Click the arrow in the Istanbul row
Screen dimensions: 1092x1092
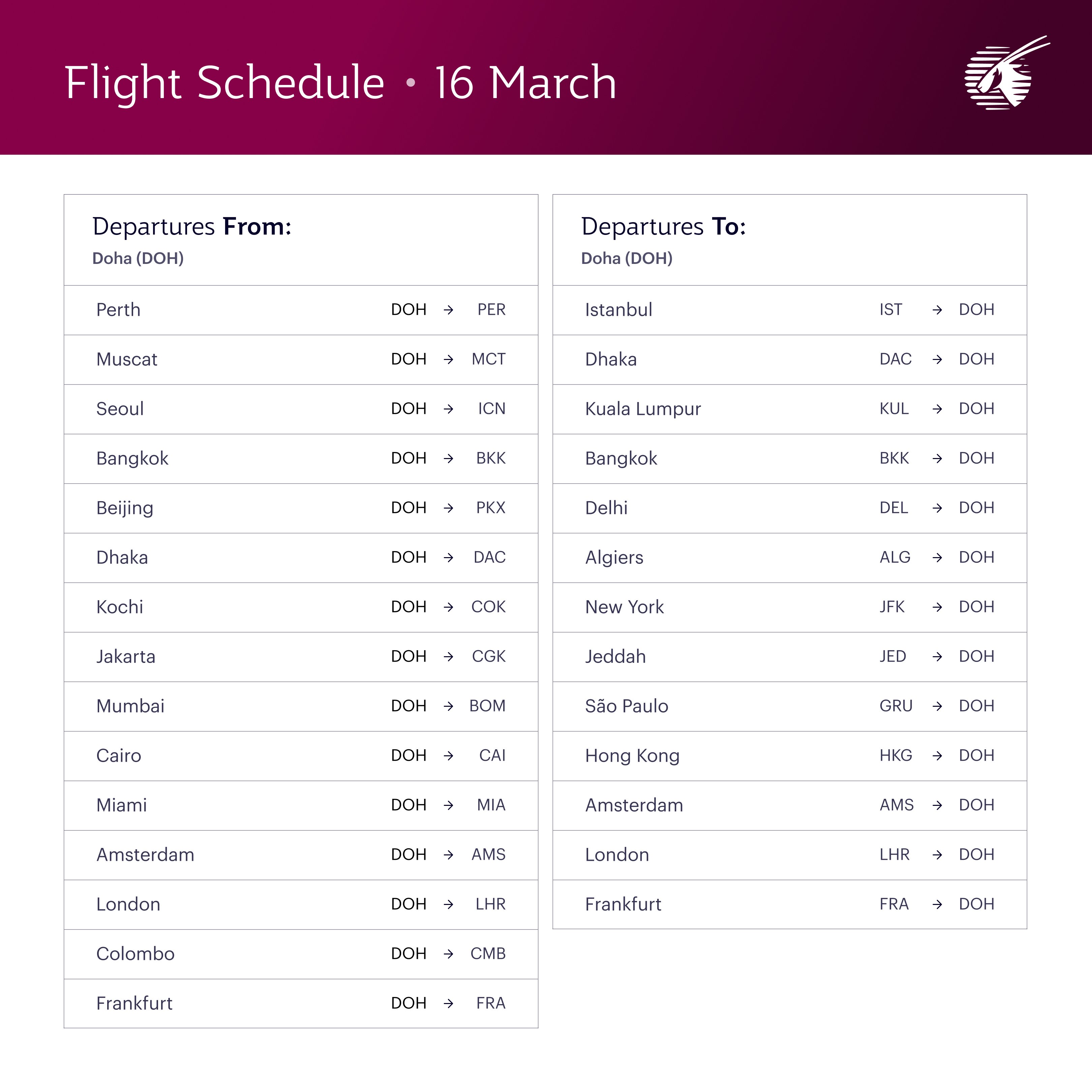point(937,310)
